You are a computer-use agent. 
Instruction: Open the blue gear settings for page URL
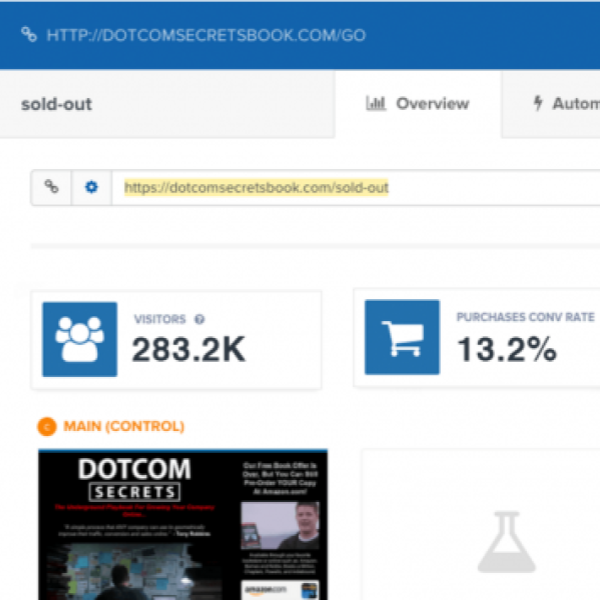[x=91, y=187]
